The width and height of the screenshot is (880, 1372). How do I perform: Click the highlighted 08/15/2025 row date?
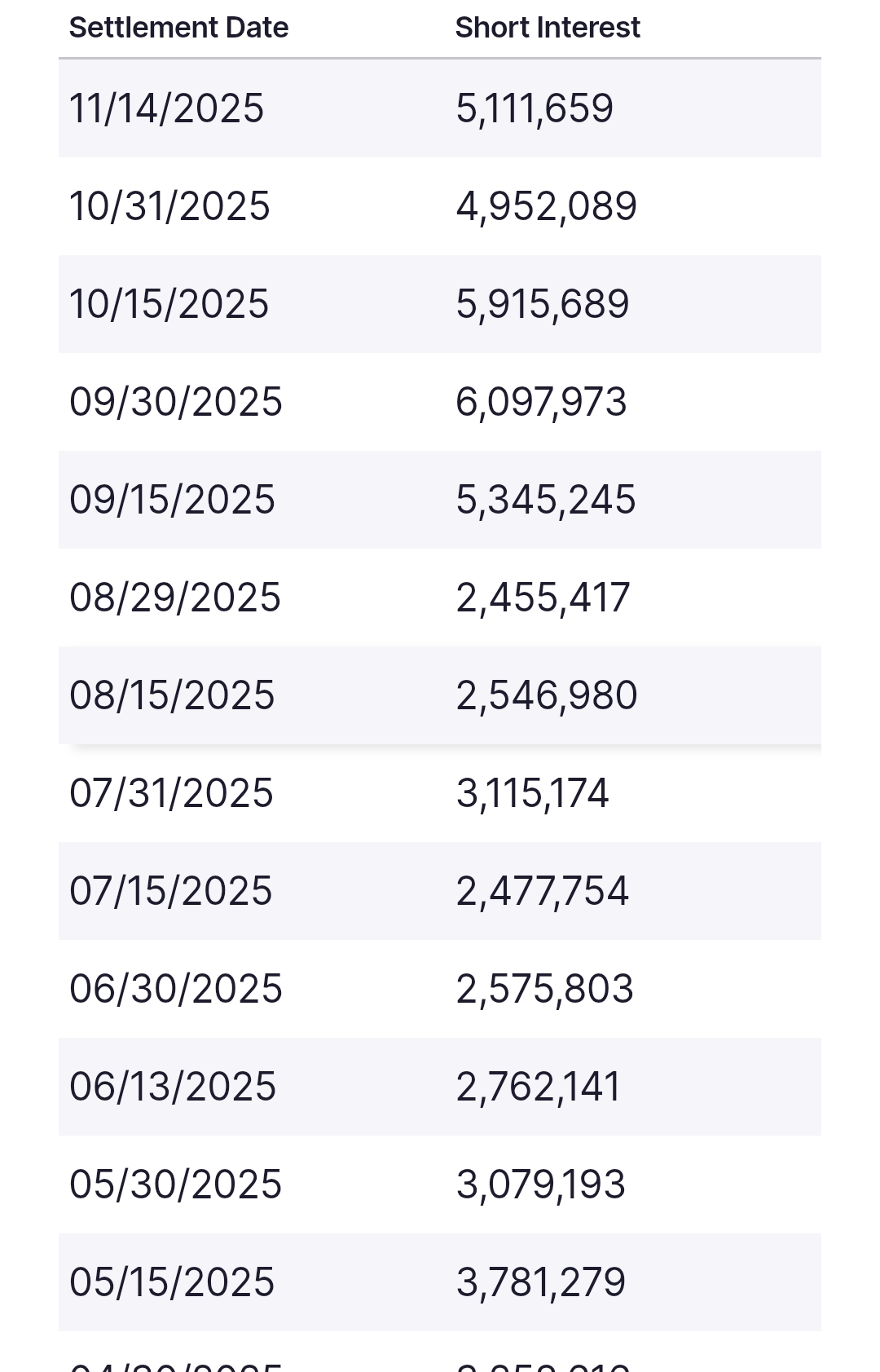point(172,695)
